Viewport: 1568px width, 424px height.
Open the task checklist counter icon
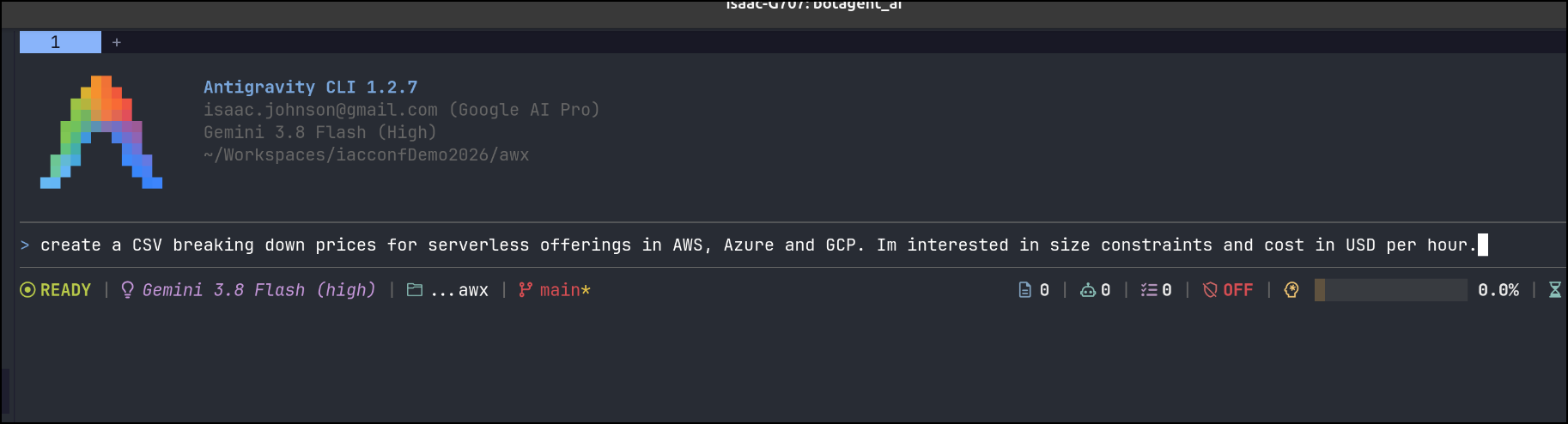click(1148, 290)
